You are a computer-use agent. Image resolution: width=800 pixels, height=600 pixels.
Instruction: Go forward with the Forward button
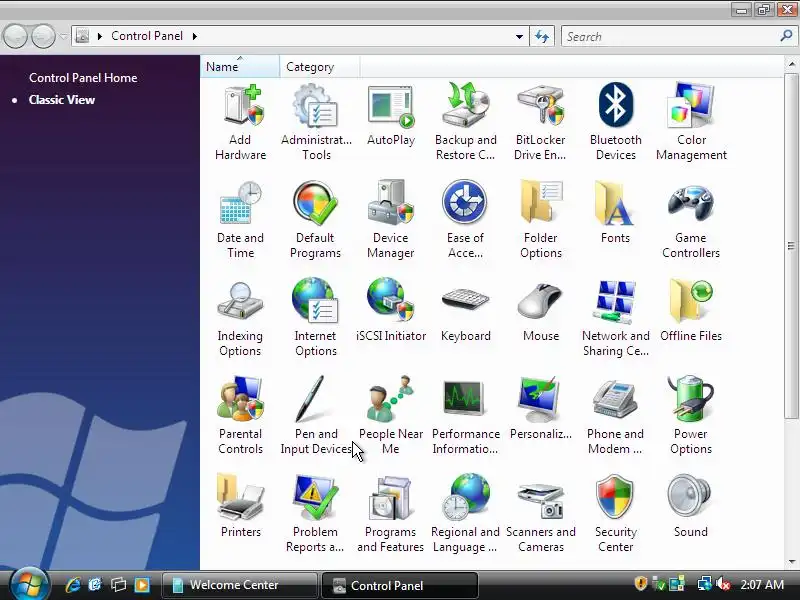point(43,36)
